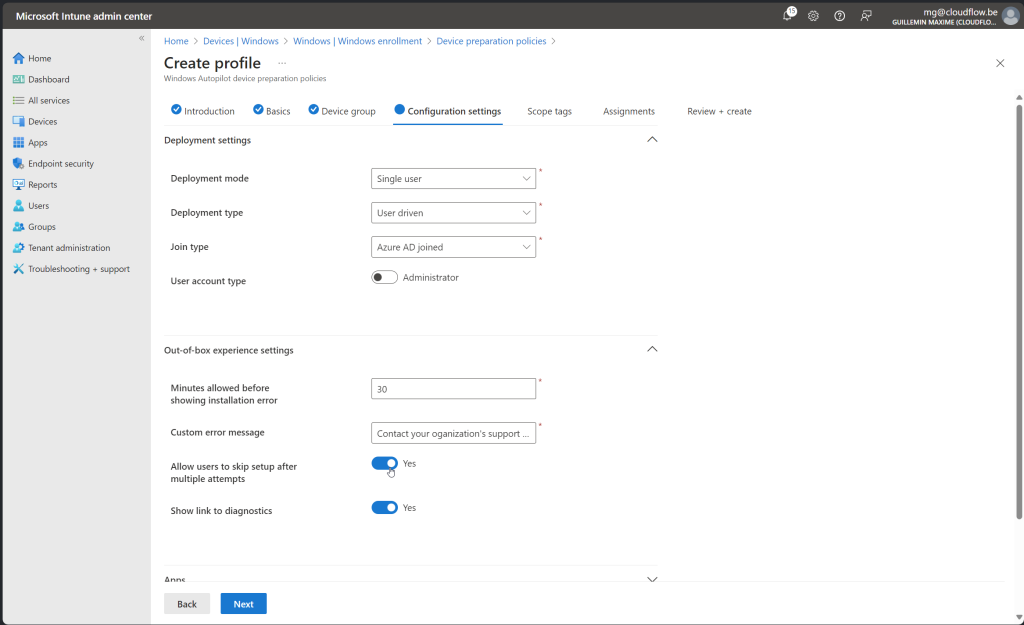Open the Devices | Windows breadcrumb link
Viewport: 1024px width, 625px height.
[x=241, y=40]
